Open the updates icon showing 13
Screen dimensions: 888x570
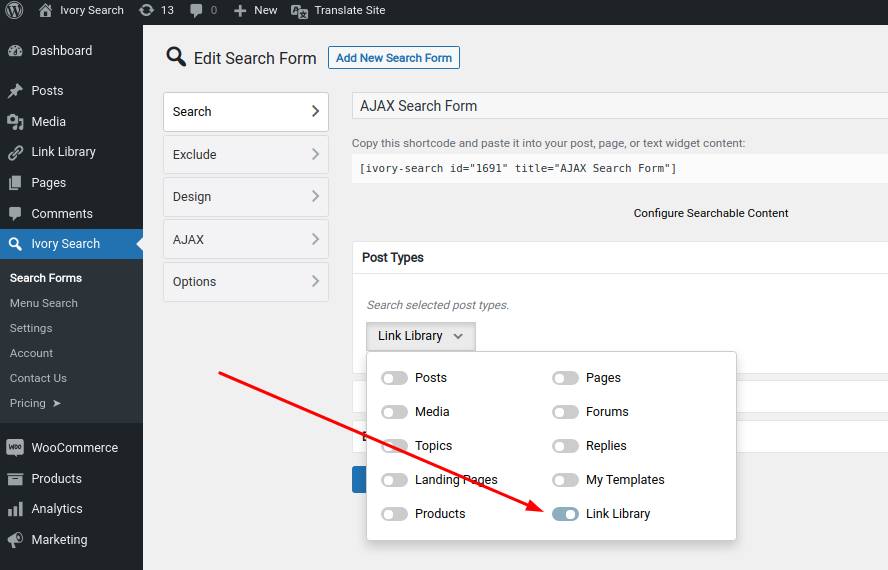click(x=147, y=10)
